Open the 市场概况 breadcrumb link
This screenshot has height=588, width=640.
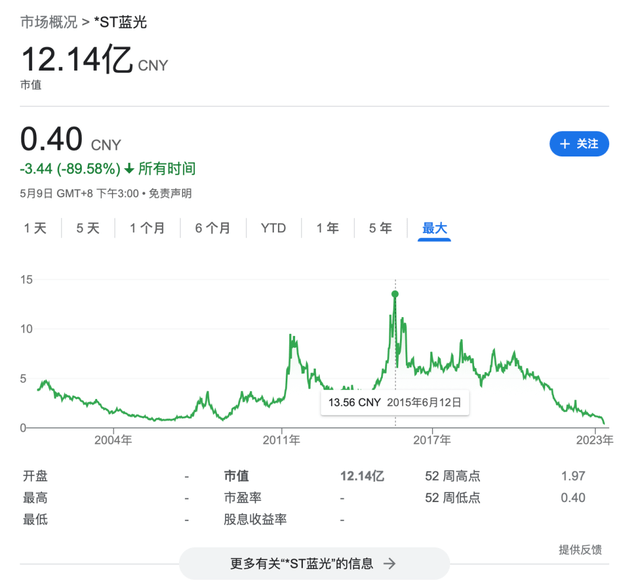click(49, 22)
